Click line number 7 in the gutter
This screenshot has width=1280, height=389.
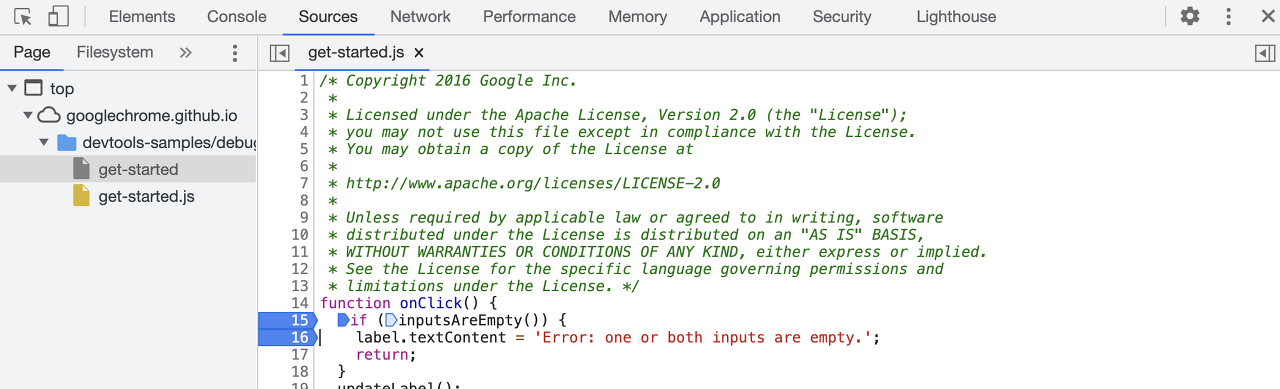tap(304, 184)
